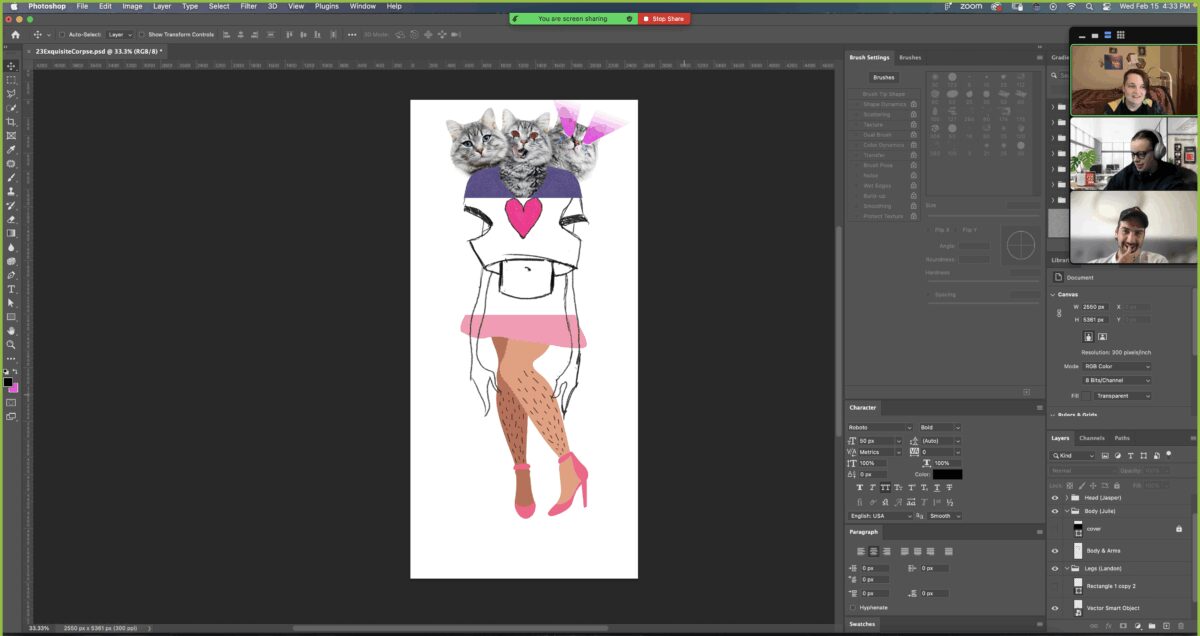1200x636 pixels.
Task: Select the Polygonal Lasso tool
Action: 11,94
